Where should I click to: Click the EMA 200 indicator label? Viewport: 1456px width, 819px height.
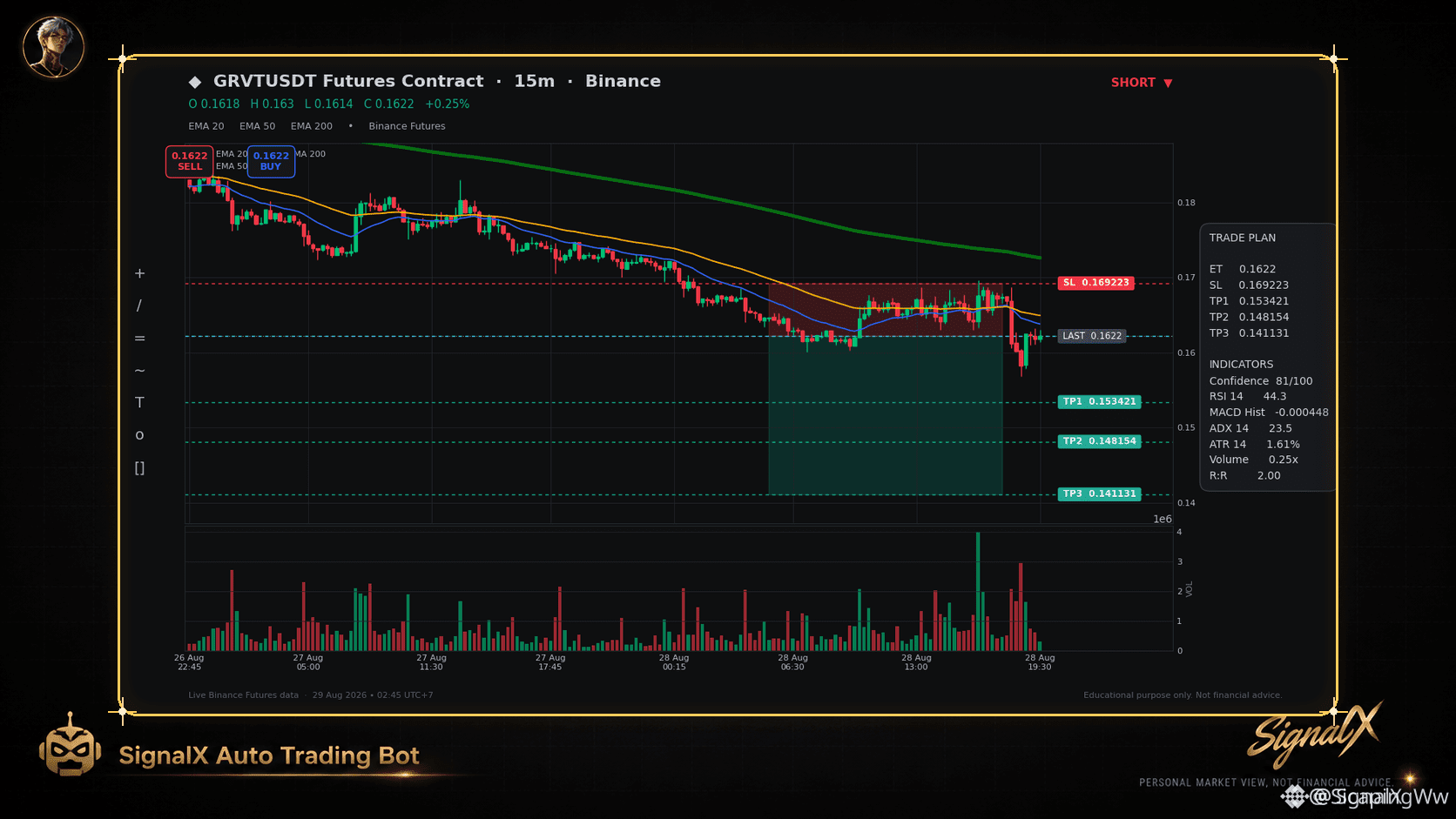[x=312, y=126]
